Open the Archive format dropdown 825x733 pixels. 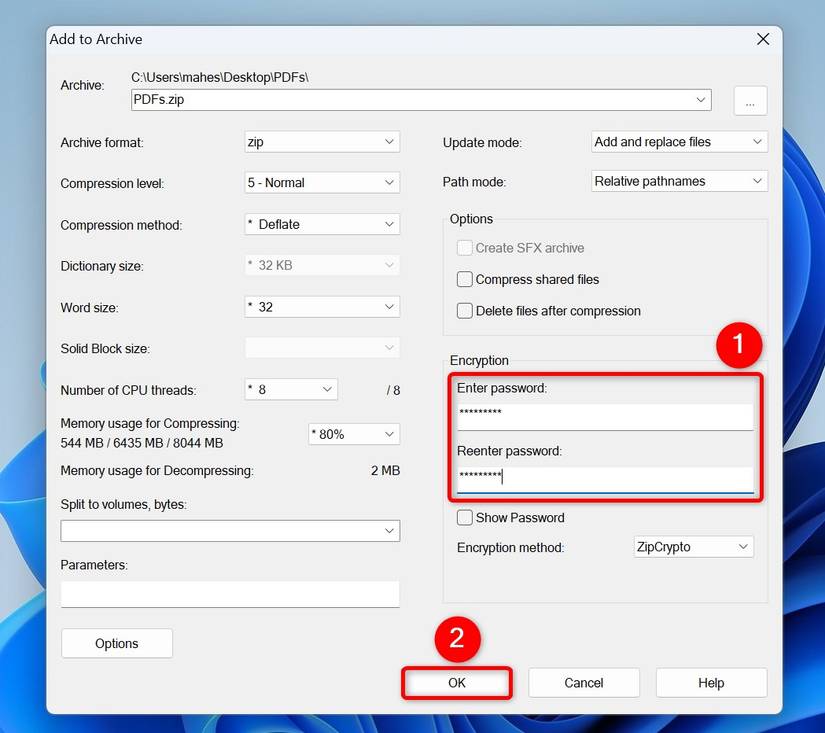pyautogui.click(x=322, y=142)
